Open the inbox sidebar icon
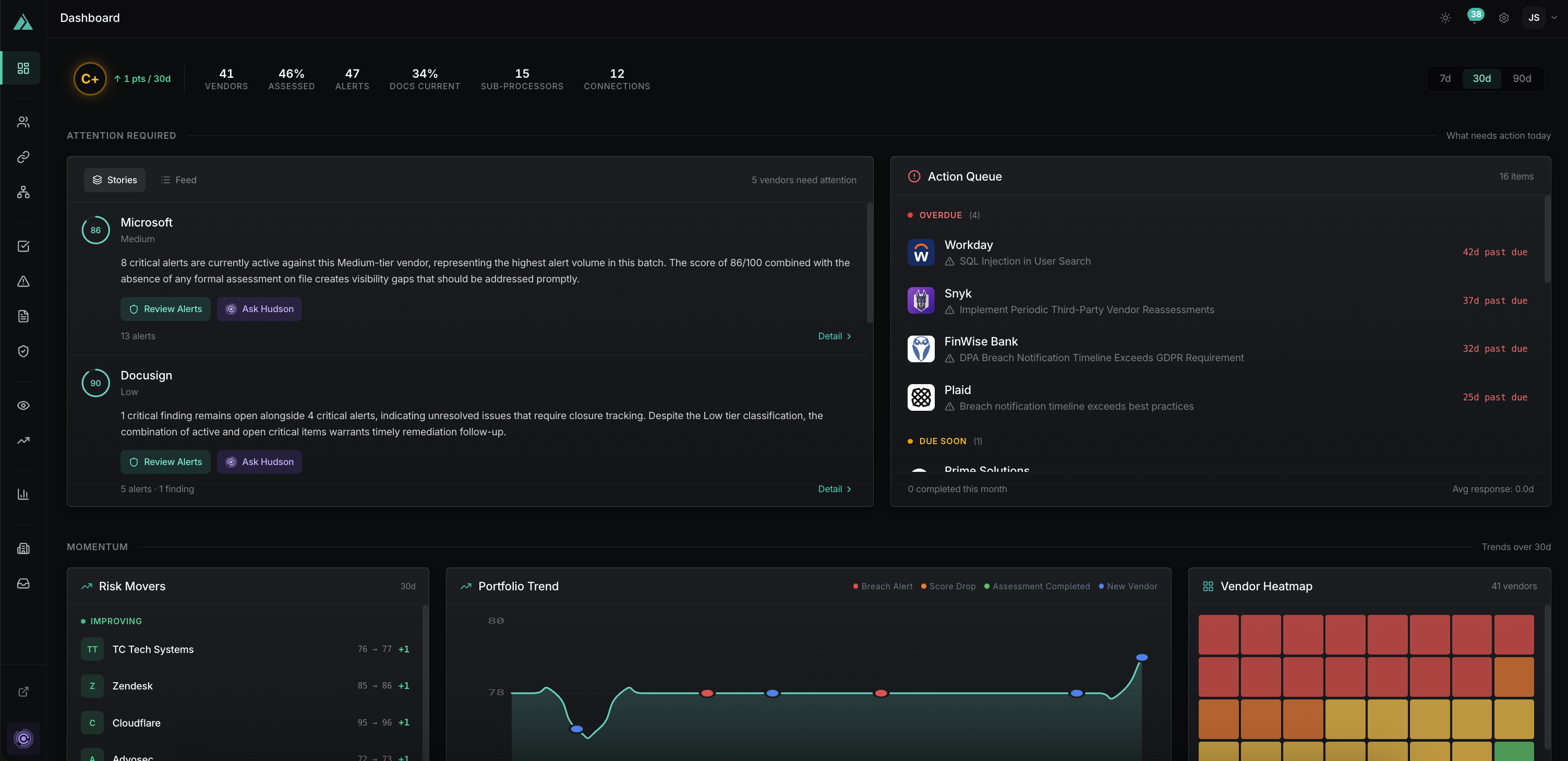This screenshot has height=761, width=1568. pos(23,584)
